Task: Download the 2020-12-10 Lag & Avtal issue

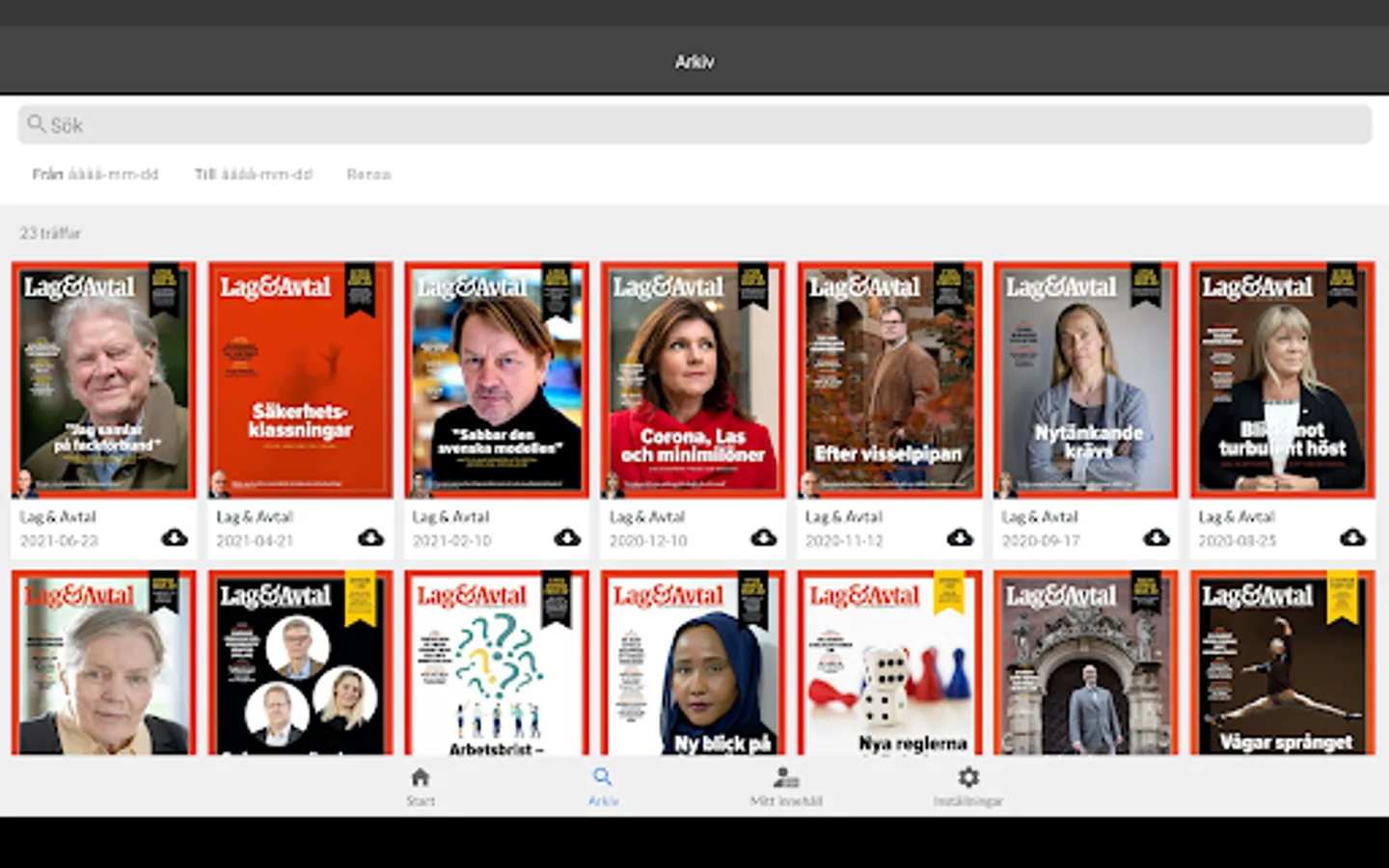Action: (764, 537)
